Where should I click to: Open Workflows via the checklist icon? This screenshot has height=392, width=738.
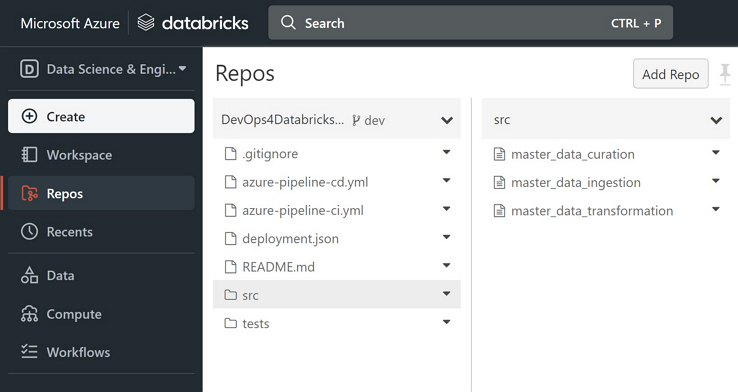(29, 352)
